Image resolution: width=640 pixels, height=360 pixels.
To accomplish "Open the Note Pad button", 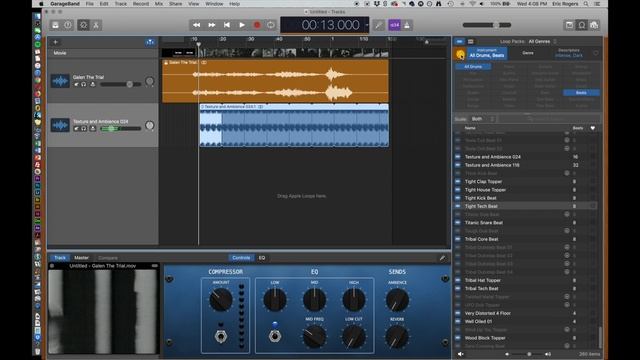I will tap(569, 25).
